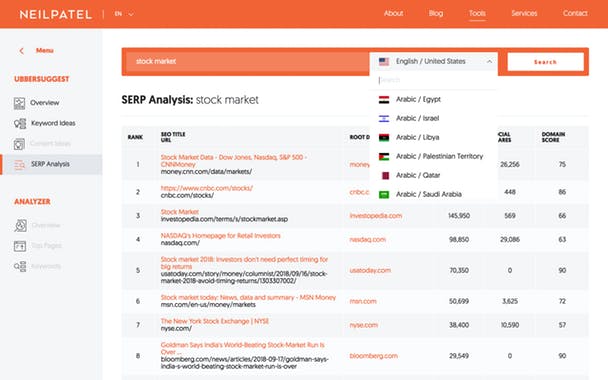Open the Goldman Says India's stock market title
Viewport: 608px width, 380px height.
point(243,348)
